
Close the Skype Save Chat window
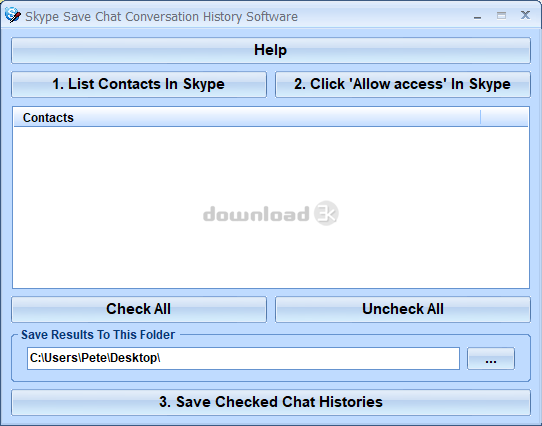click(x=525, y=15)
